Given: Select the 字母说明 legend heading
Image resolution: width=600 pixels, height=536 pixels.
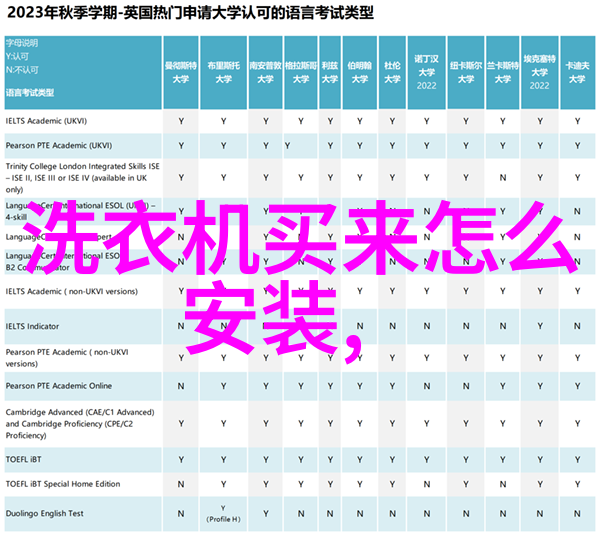Looking at the screenshot, I should click(22, 43).
